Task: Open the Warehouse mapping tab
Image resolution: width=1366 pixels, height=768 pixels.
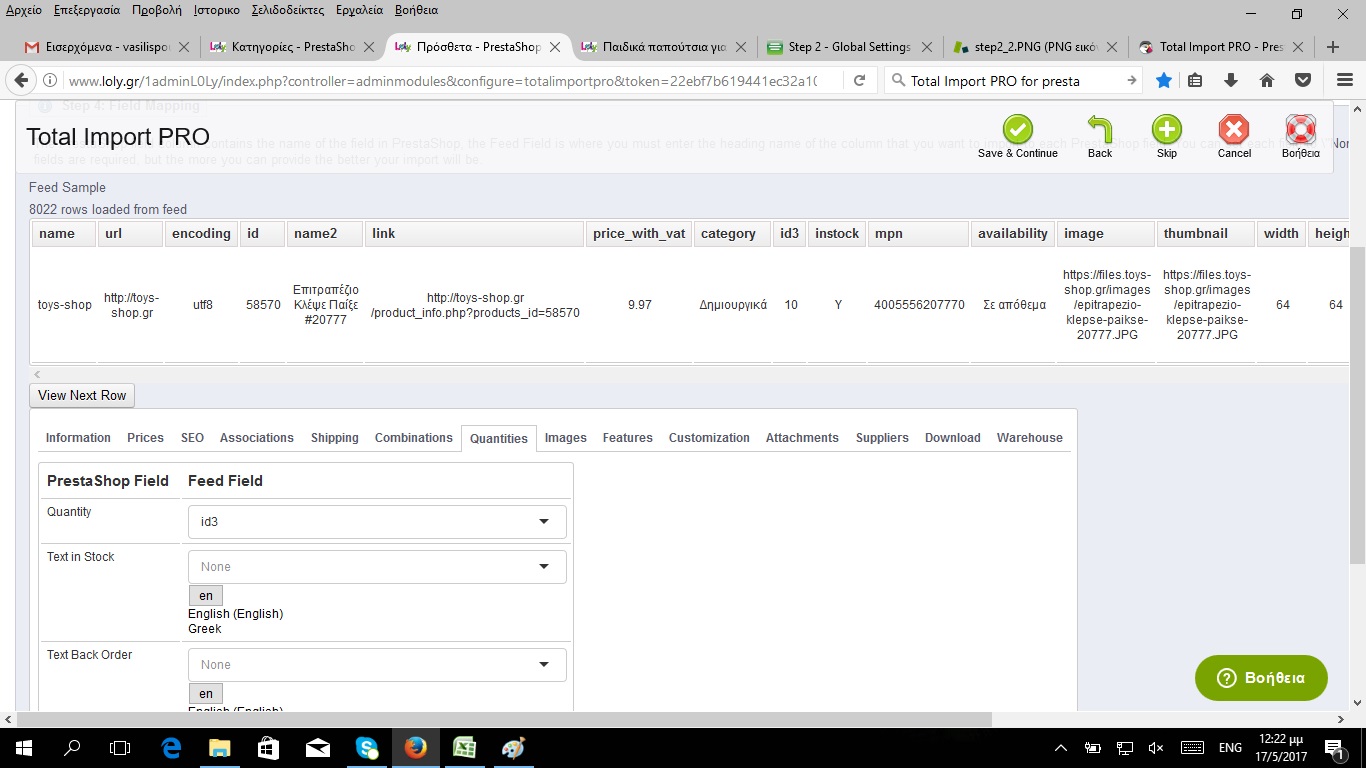Action: 1030,438
